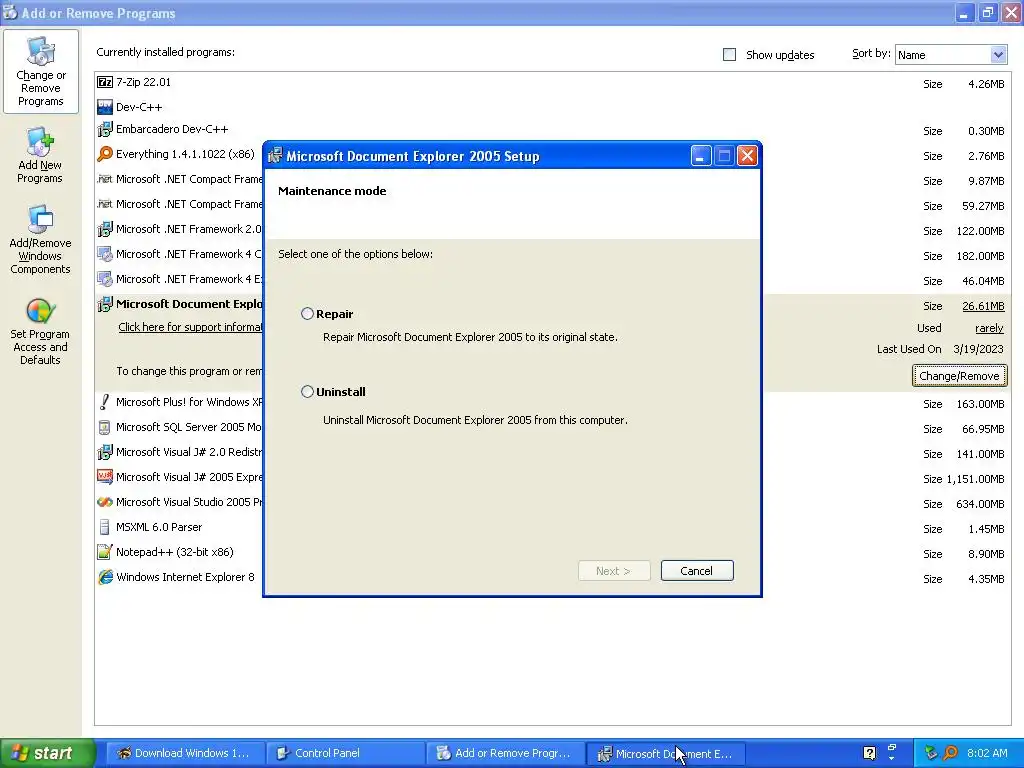
Task: Select Change or Remove Programs sidebar icon
Action: click(x=40, y=72)
